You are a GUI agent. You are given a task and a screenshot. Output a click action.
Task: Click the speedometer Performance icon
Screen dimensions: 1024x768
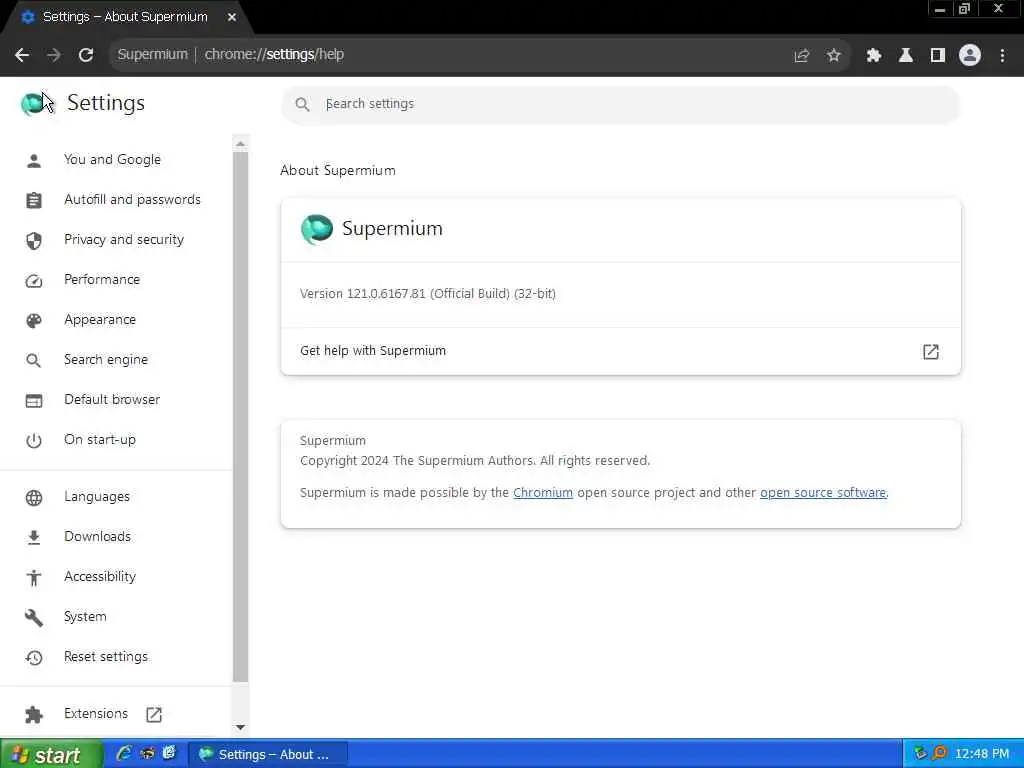click(x=34, y=281)
